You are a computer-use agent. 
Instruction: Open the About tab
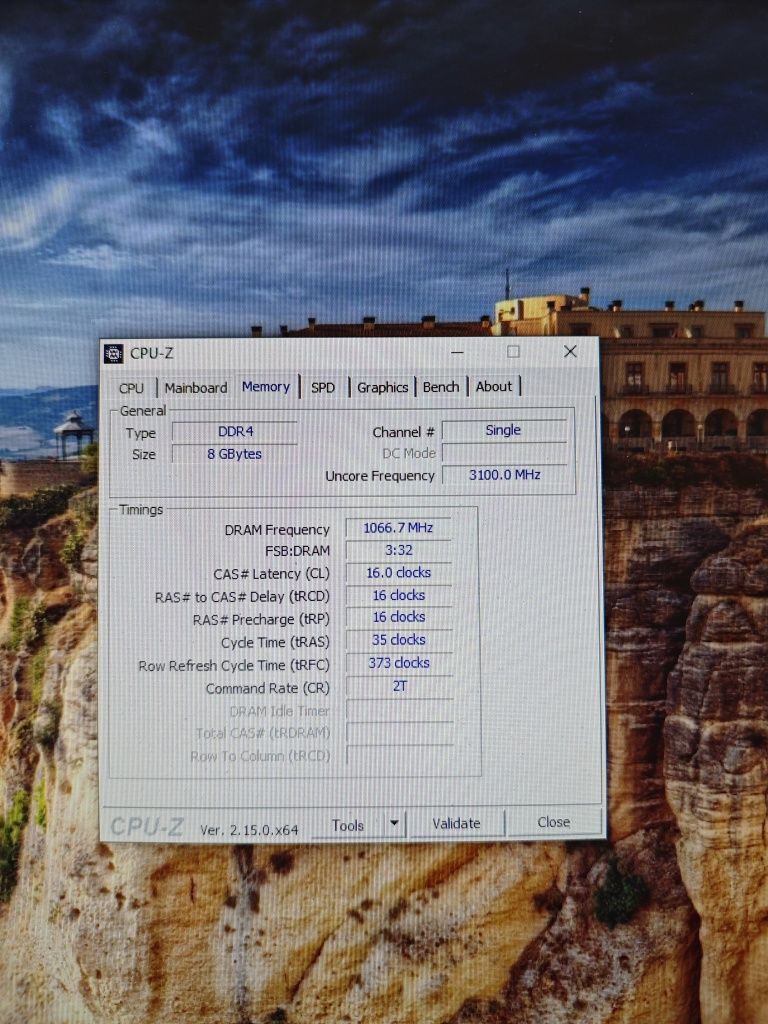[x=494, y=386]
